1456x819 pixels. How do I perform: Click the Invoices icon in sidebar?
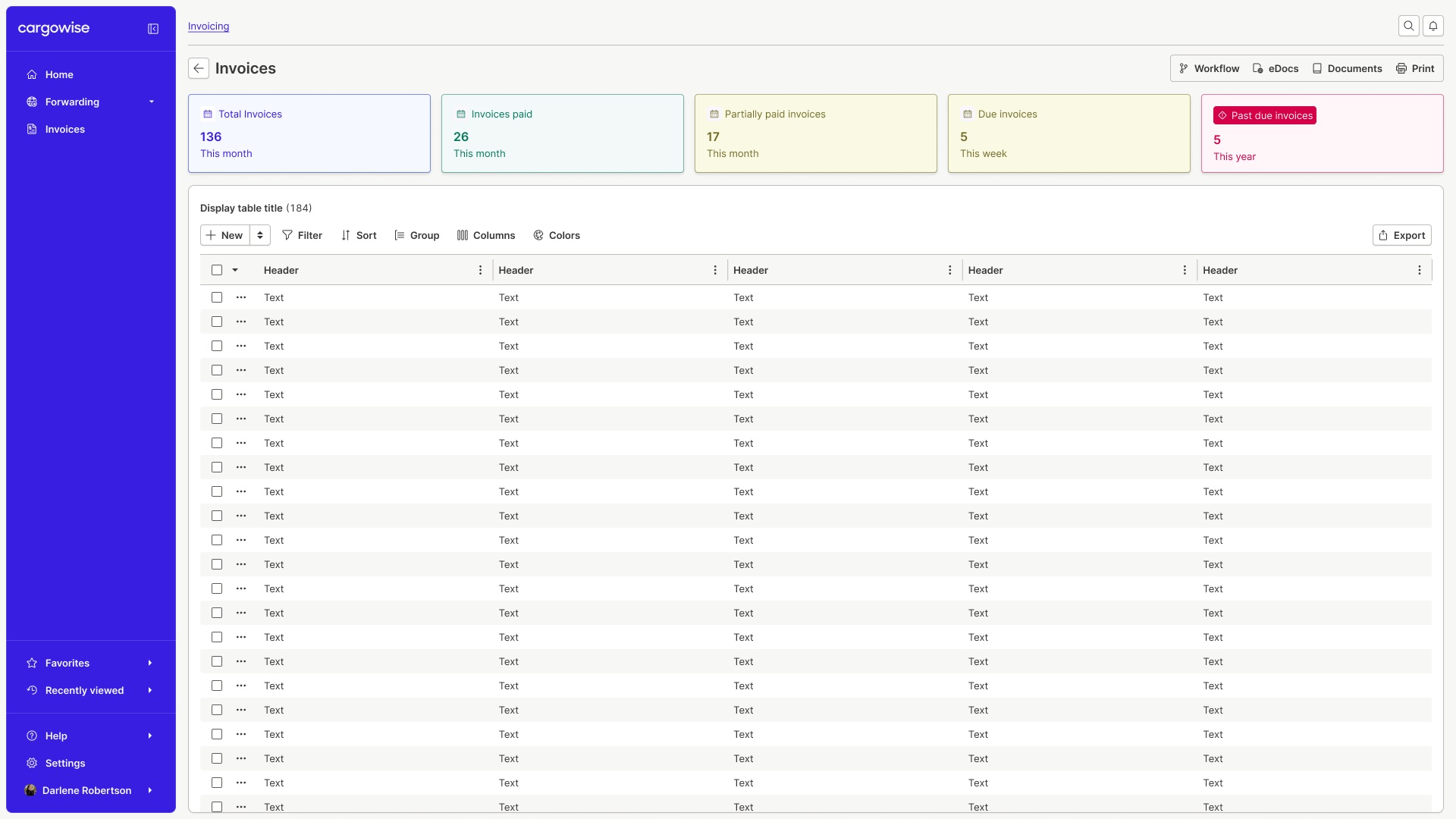click(x=32, y=129)
